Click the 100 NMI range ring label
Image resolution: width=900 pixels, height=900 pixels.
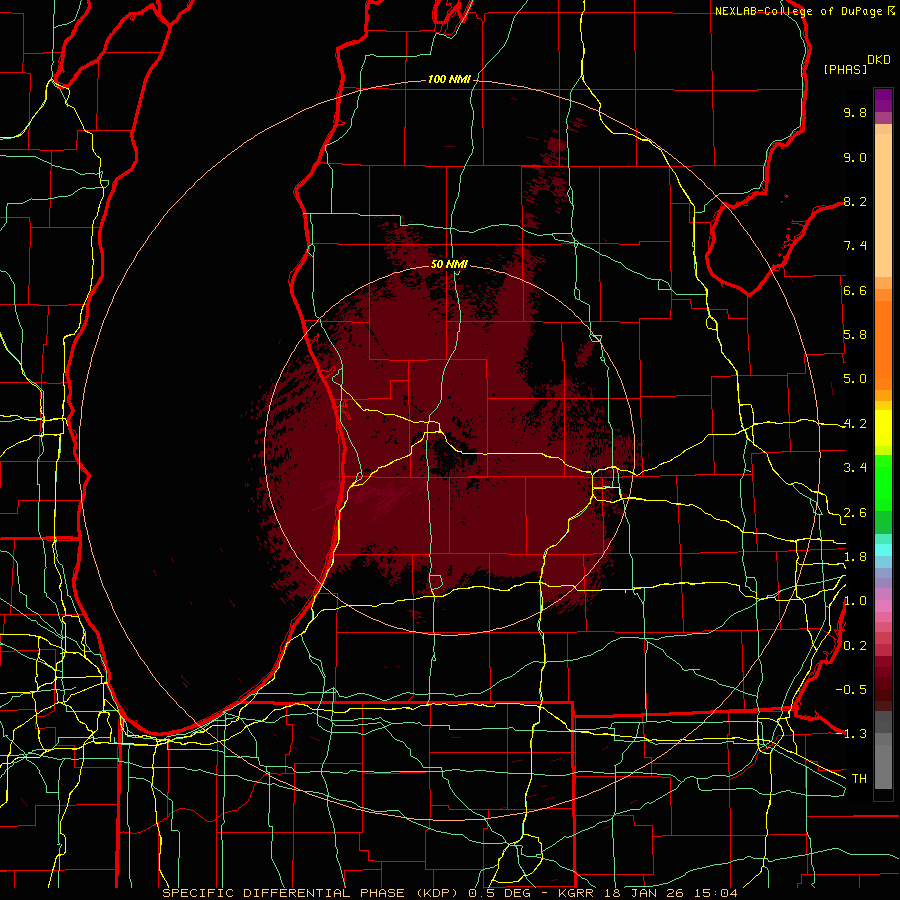449,79
